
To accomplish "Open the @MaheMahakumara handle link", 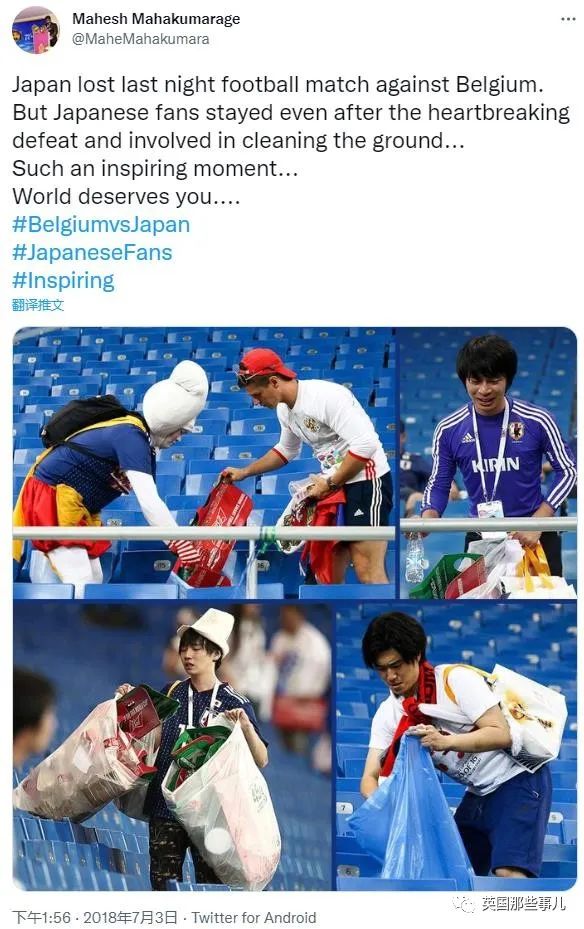I will coord(140,39).
